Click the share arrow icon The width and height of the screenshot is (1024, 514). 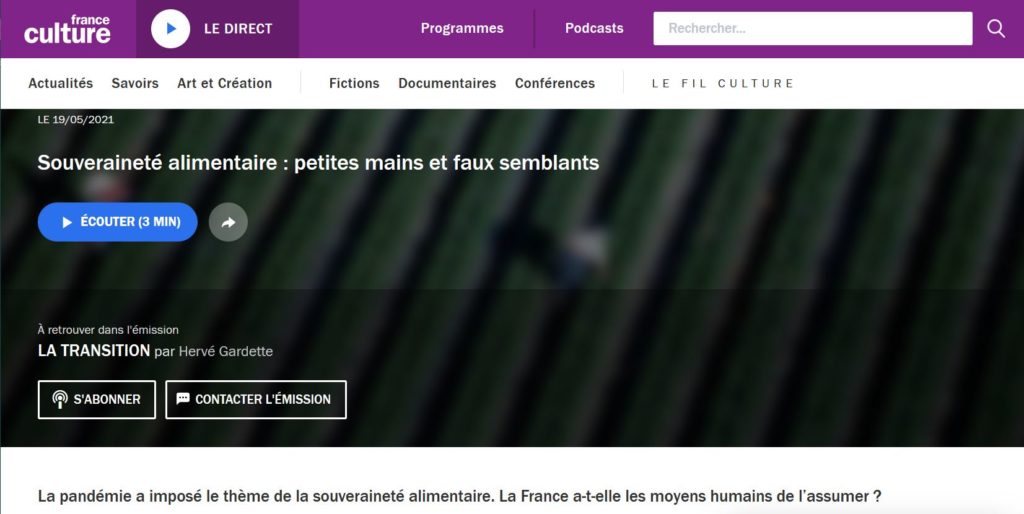[228, 222]
